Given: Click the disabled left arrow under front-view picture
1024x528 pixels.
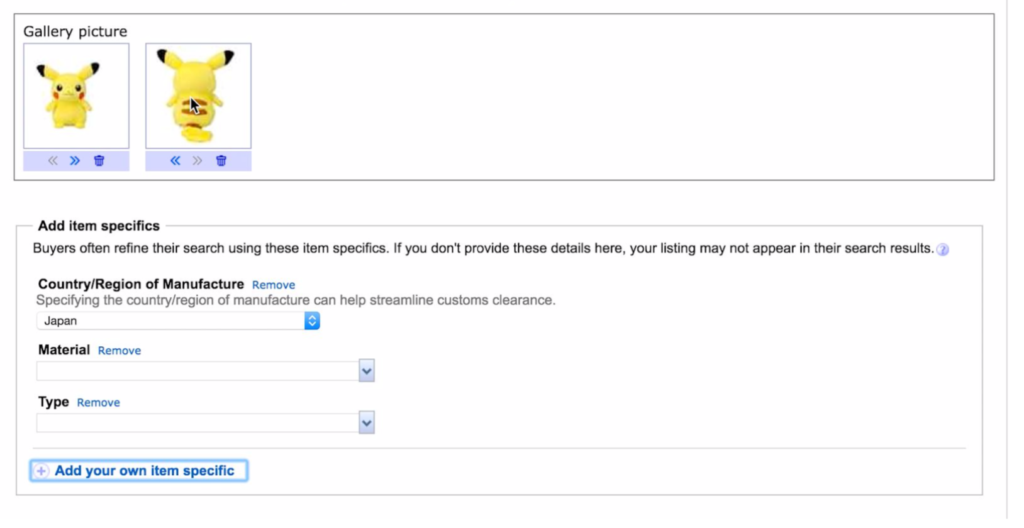Looking at the screenshot, I should point(53,161).
